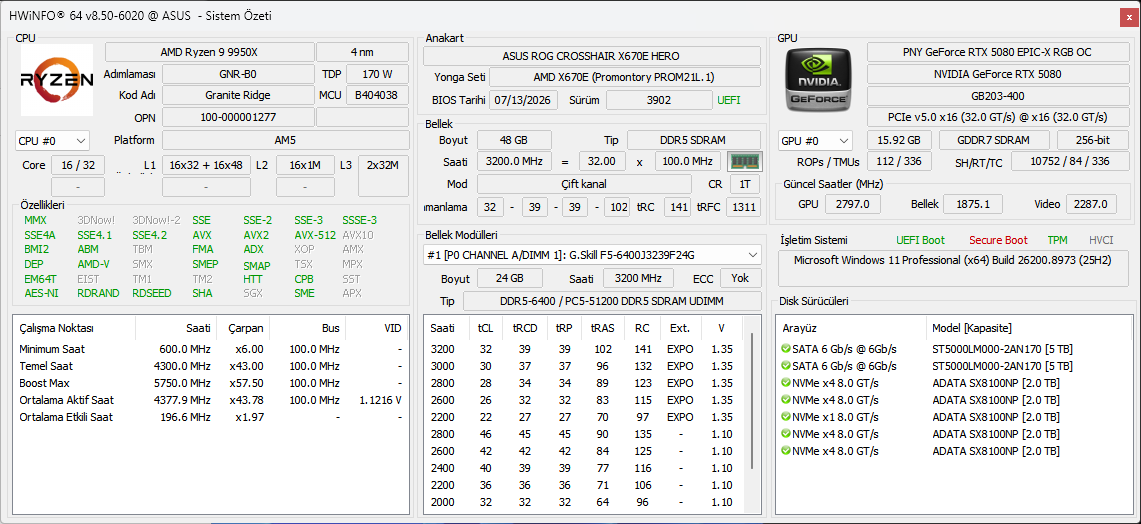Click the 256-bit bus width field
Screen dimensions: 1141x524
(1093, 140)
